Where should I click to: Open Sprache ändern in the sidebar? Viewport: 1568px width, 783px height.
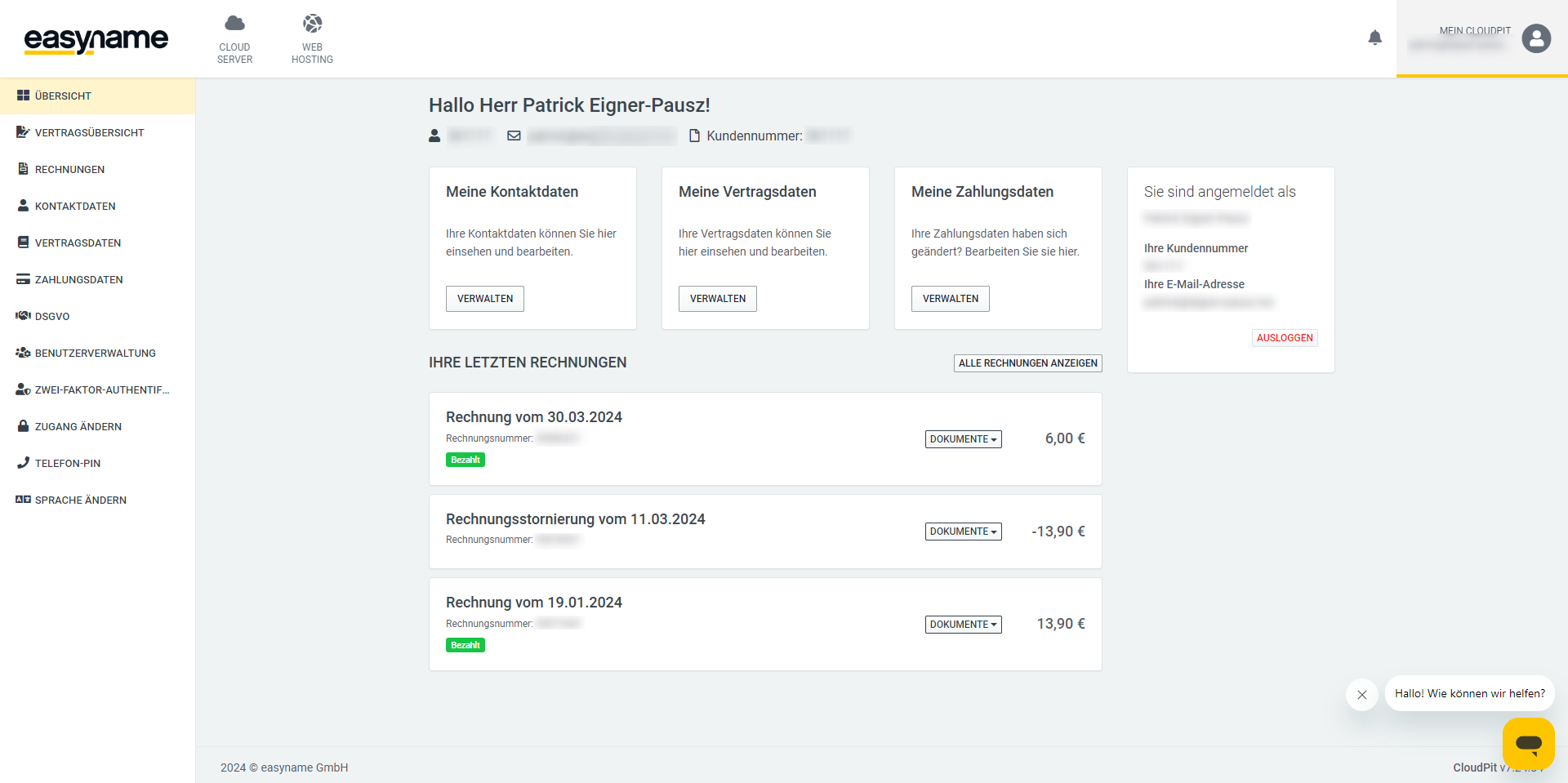tap(80, 500)
